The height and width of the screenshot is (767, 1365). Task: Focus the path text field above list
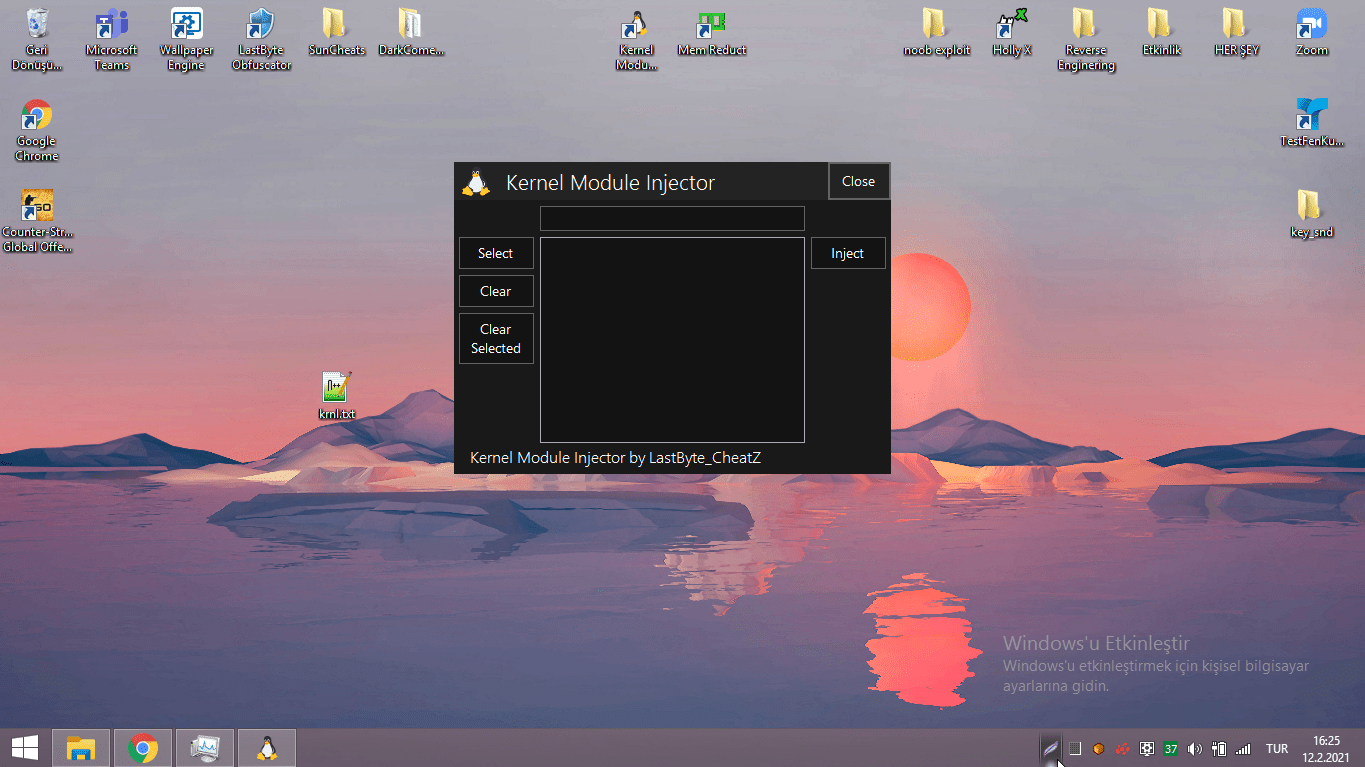pos(672,218)
